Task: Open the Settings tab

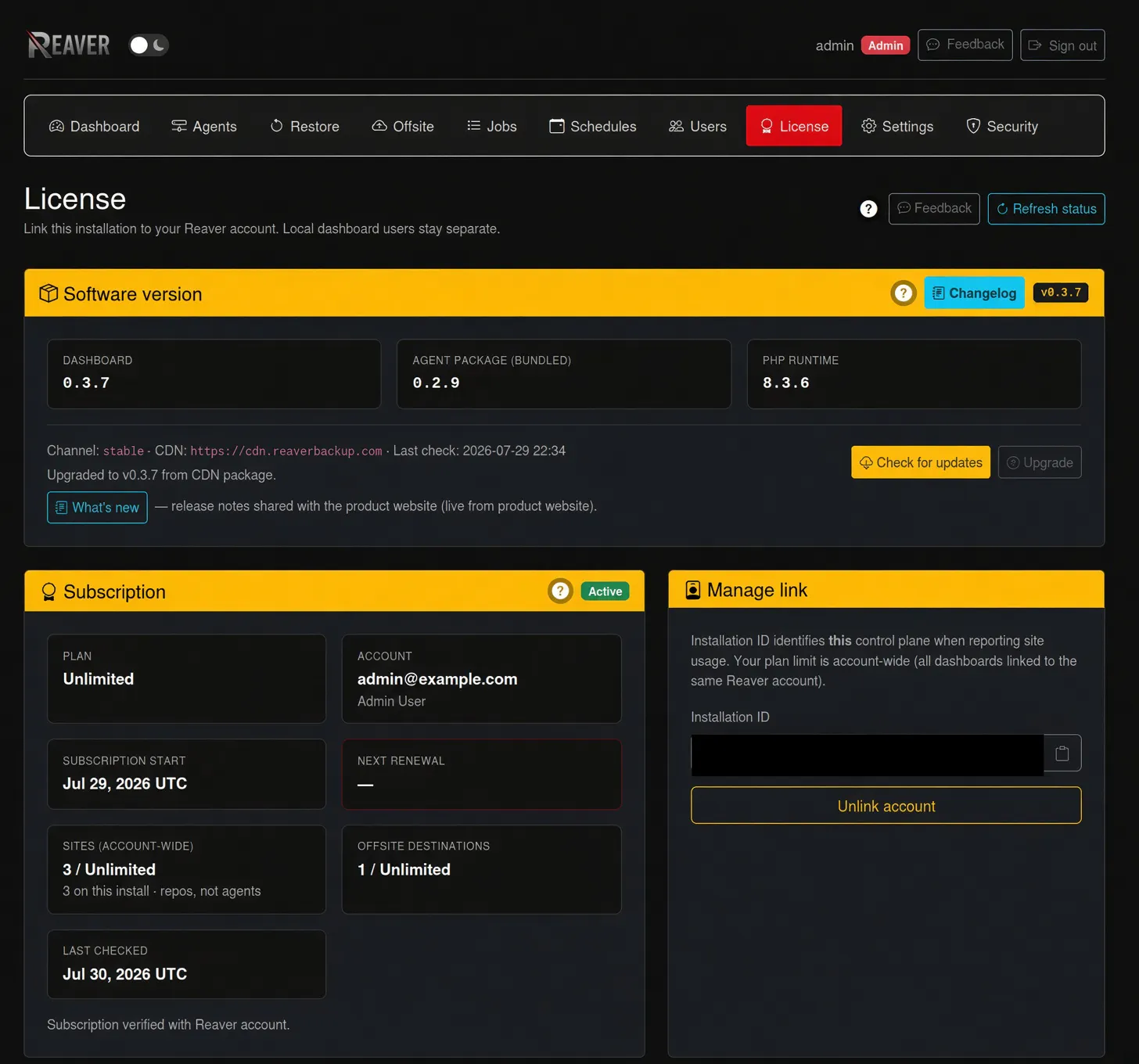Action: tap(896, 126)
